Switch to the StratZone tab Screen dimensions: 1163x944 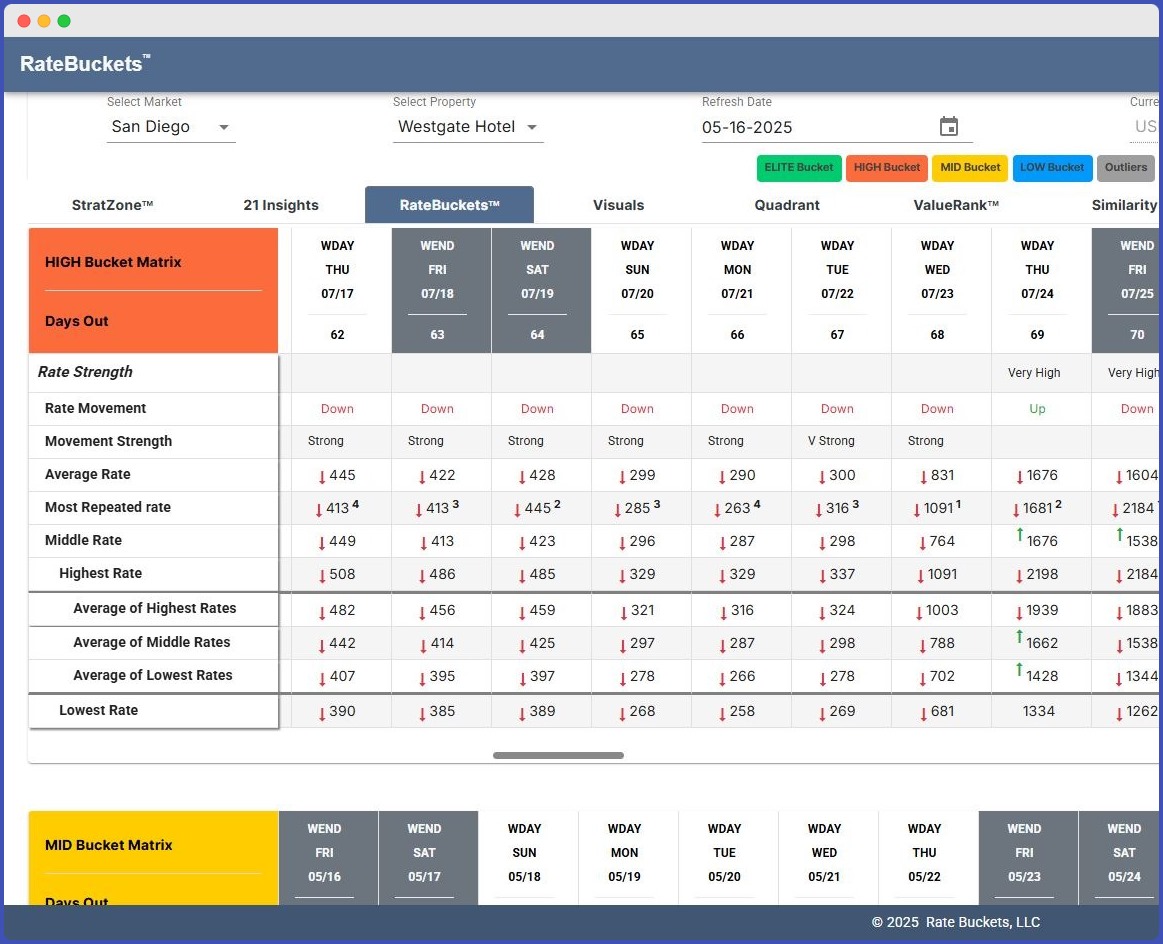(x=112, y=205)
